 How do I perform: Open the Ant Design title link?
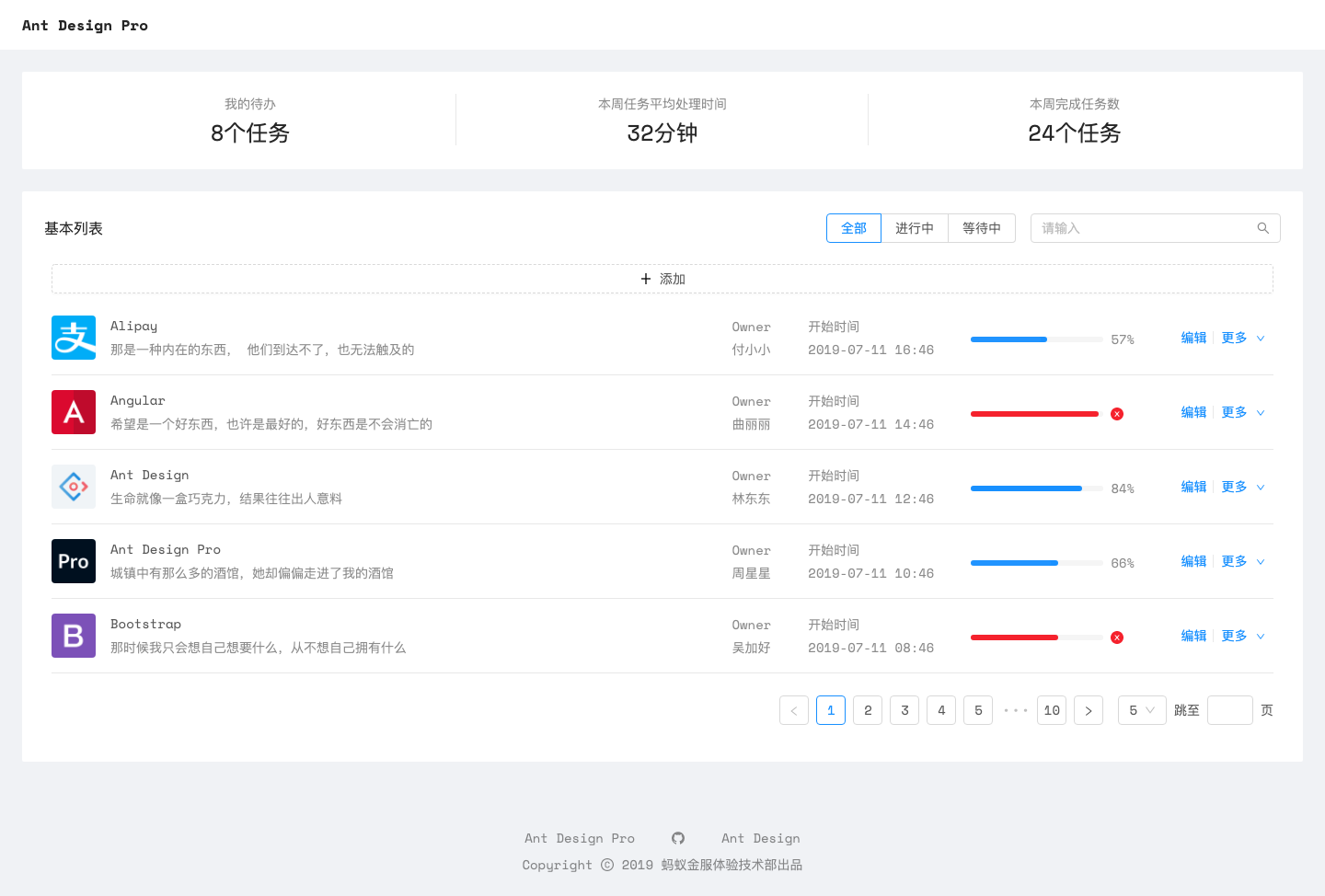pyautogui.click(x=150, y=475)
